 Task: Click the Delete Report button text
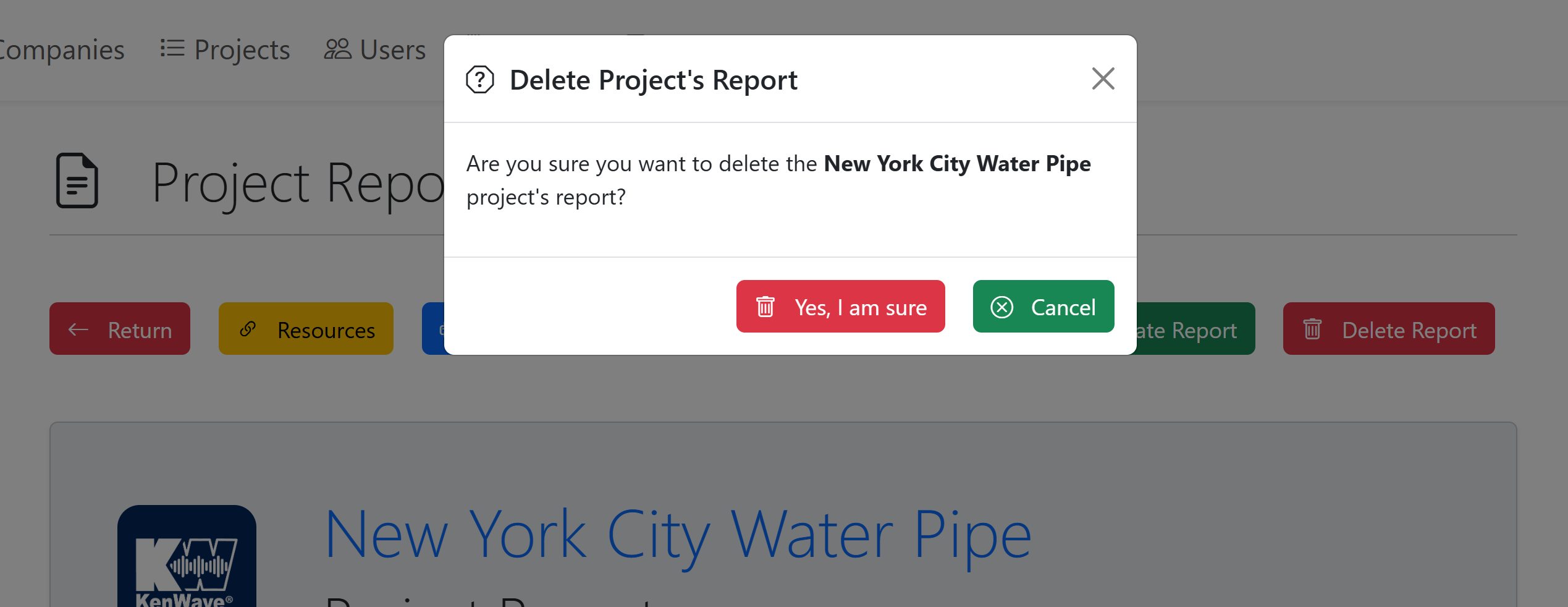pyautogui.click(x=1409, y=330)
